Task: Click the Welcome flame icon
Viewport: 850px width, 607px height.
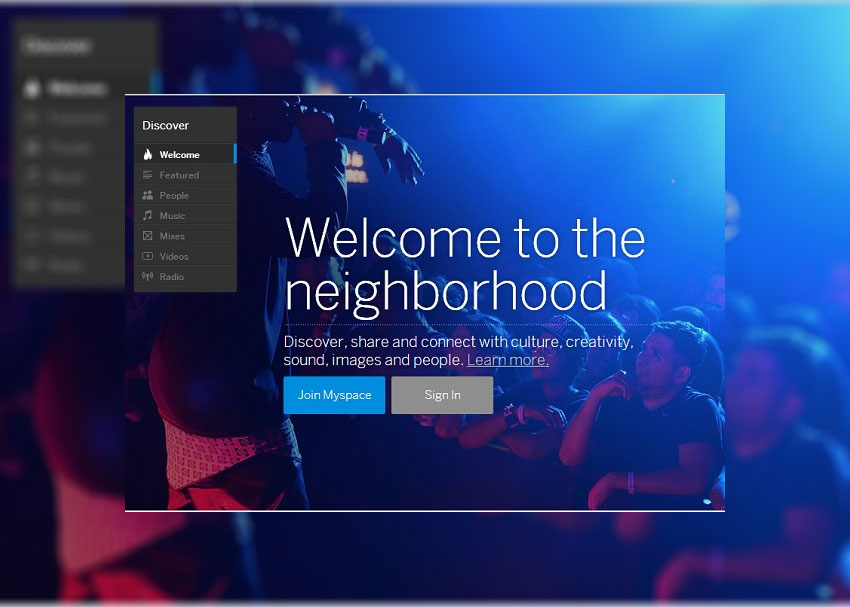Action: click(147, 154)
